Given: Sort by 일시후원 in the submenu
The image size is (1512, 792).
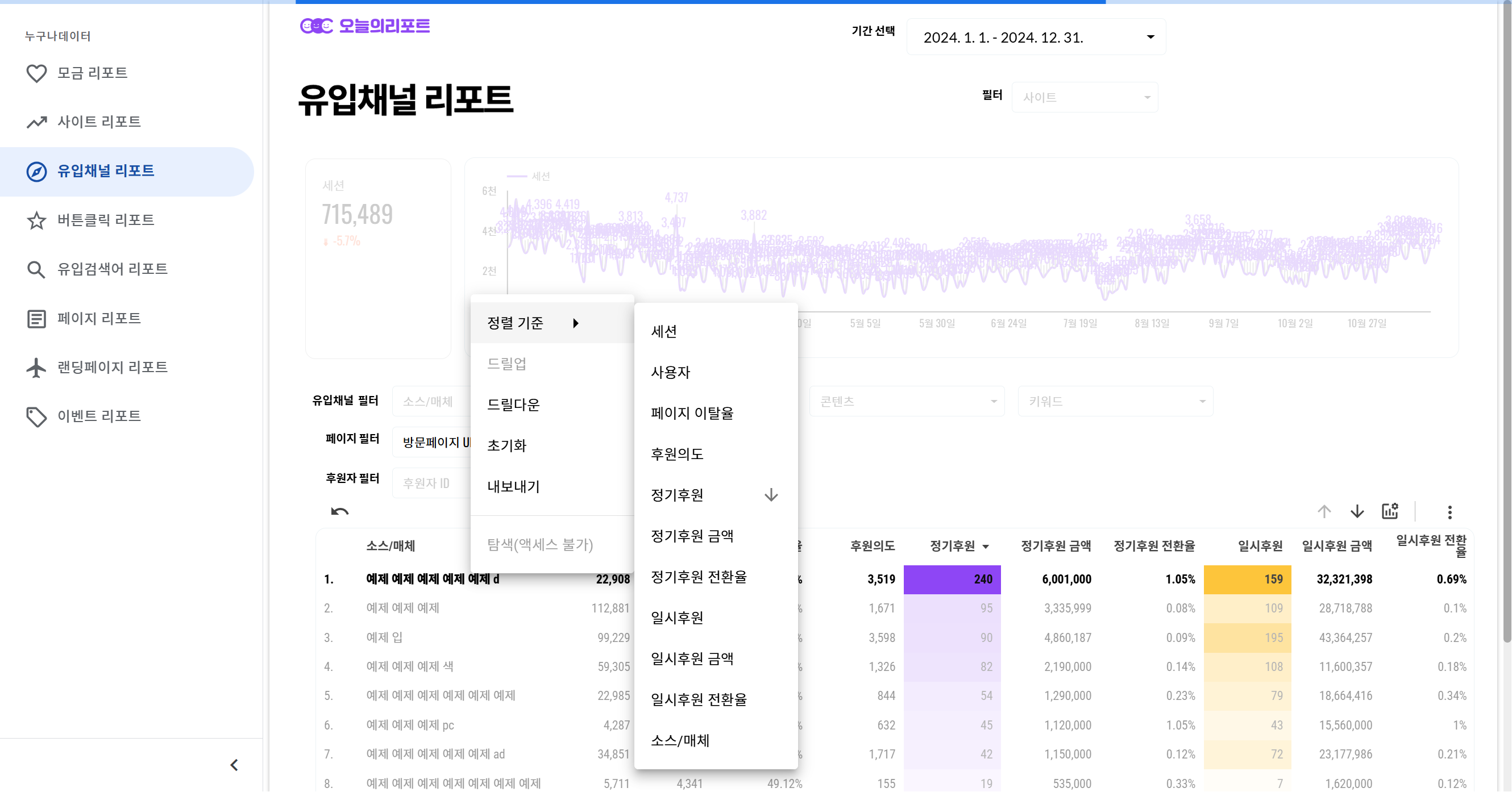Looking at the screenshot, I should [716, 618].
